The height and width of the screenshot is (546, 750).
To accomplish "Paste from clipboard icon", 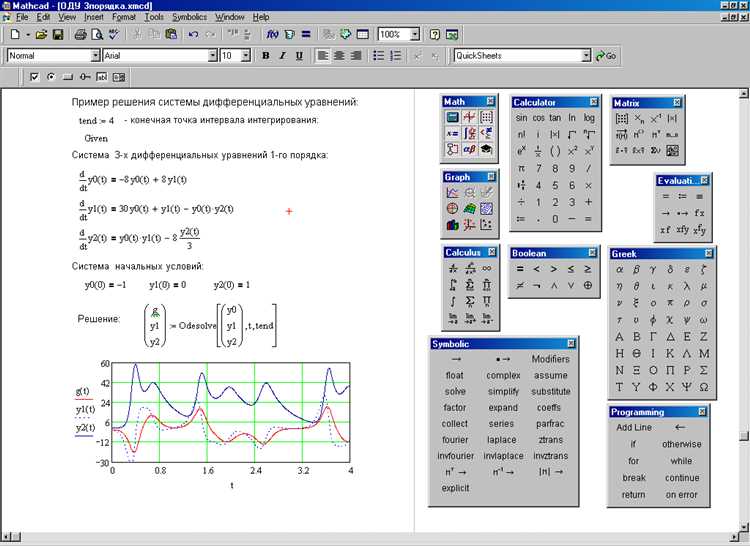I will [x=171, y=34].
